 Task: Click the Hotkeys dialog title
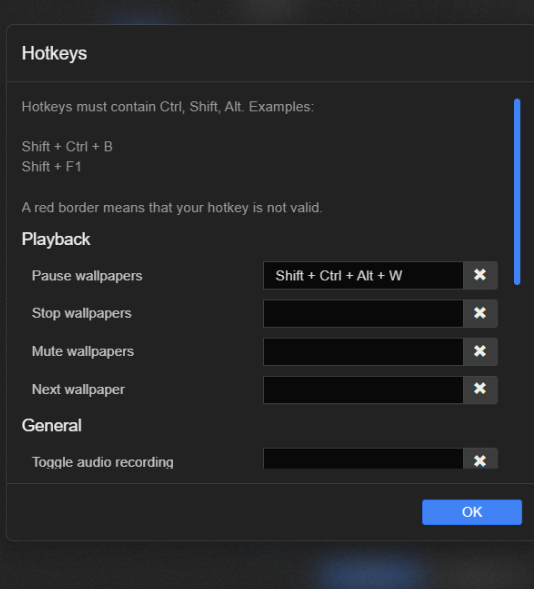point(54,53)
